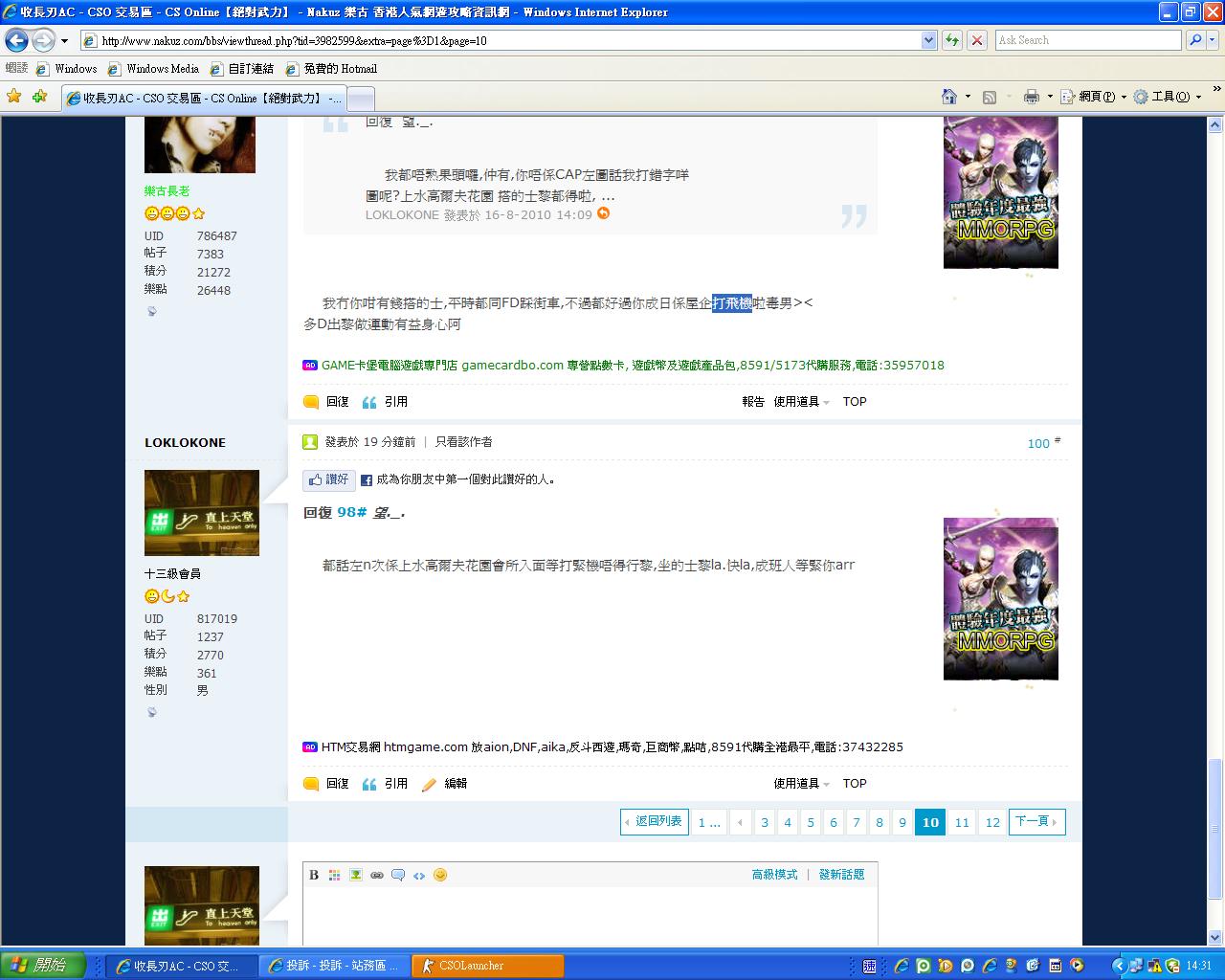The width and height of the screenshot is (1225, 980).
Task: Go to page 11 of thread
Action: [x=962, y=822]
